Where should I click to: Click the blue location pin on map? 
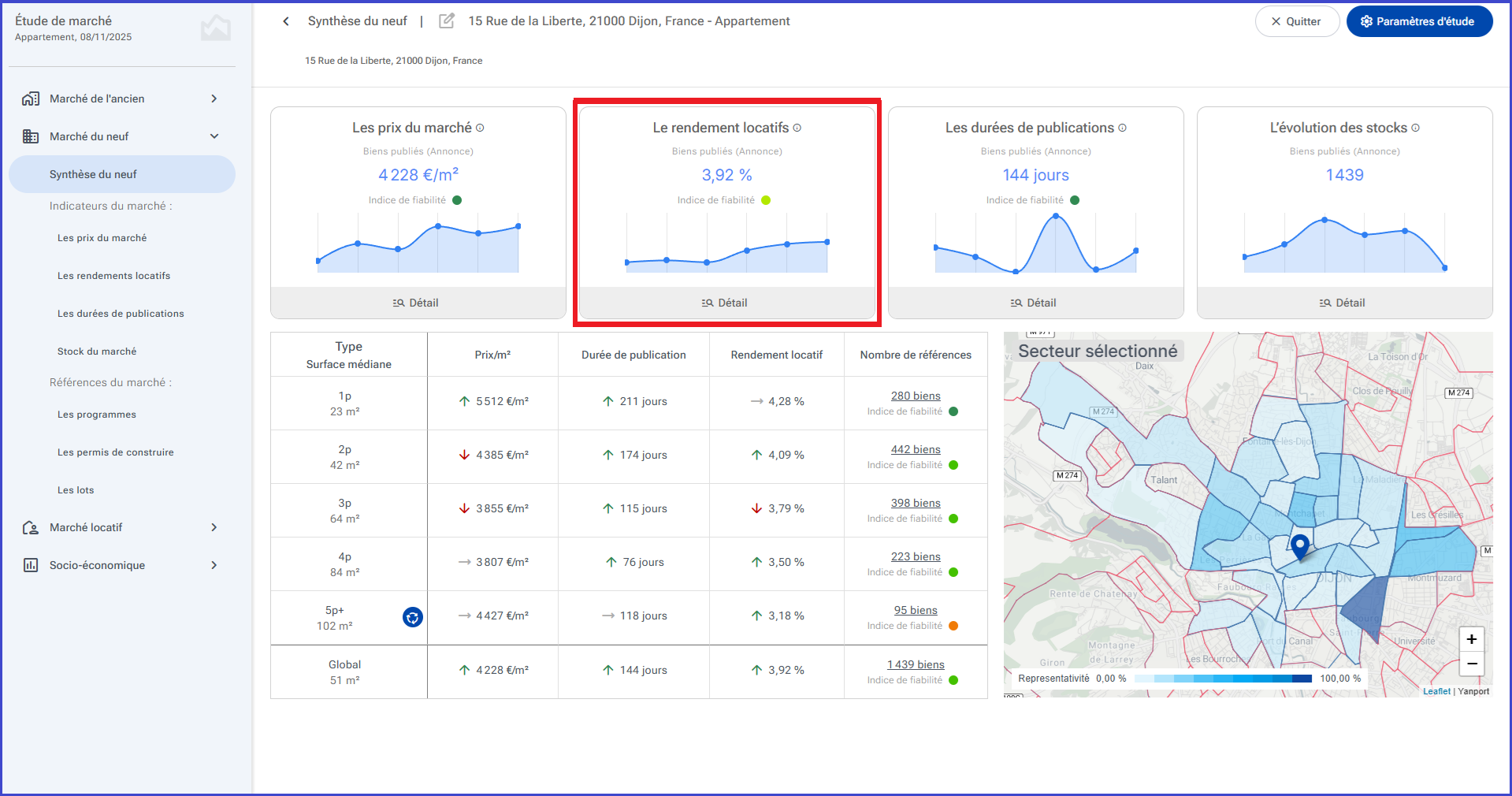[1300, 545]
